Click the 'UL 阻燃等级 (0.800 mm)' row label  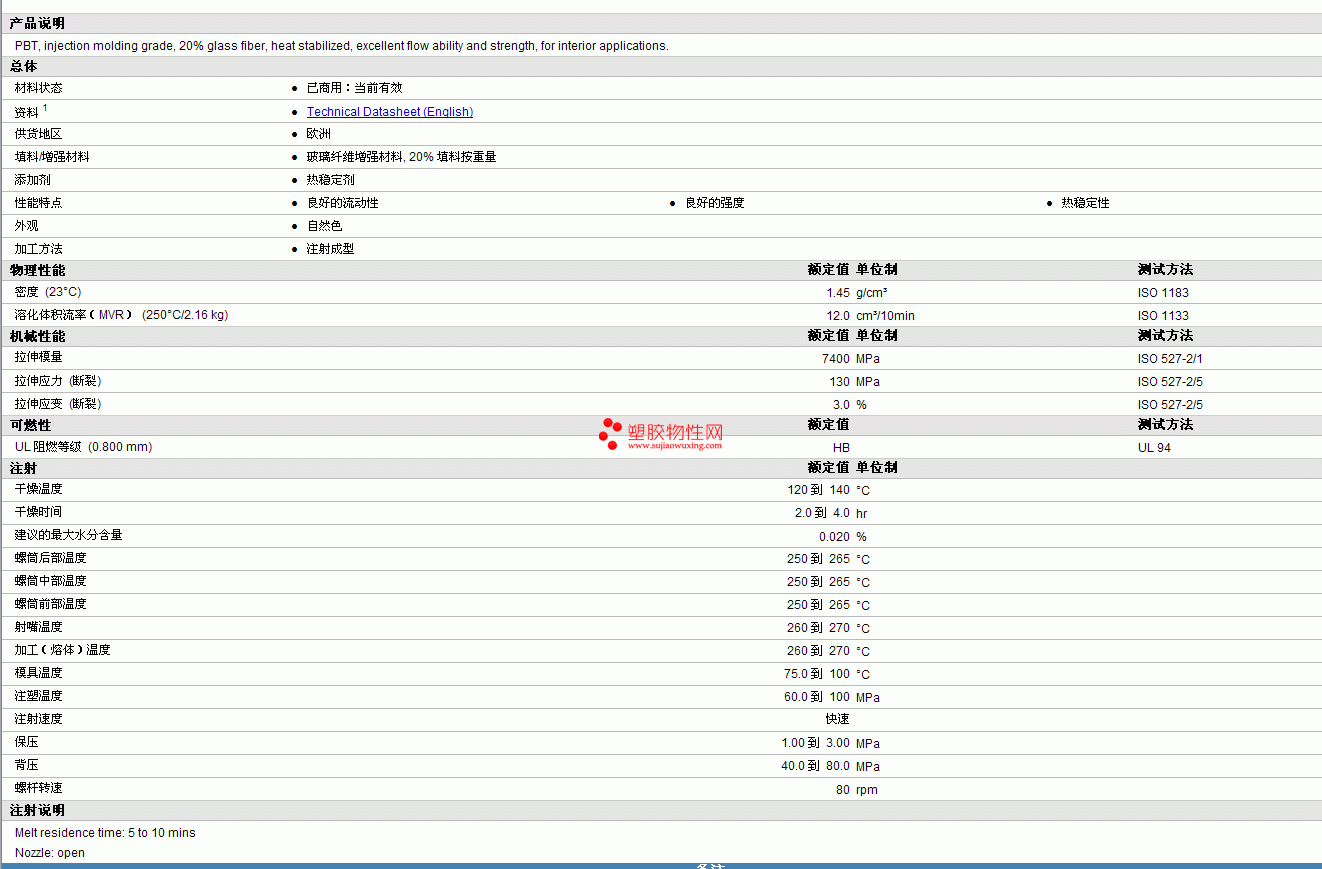84,447
